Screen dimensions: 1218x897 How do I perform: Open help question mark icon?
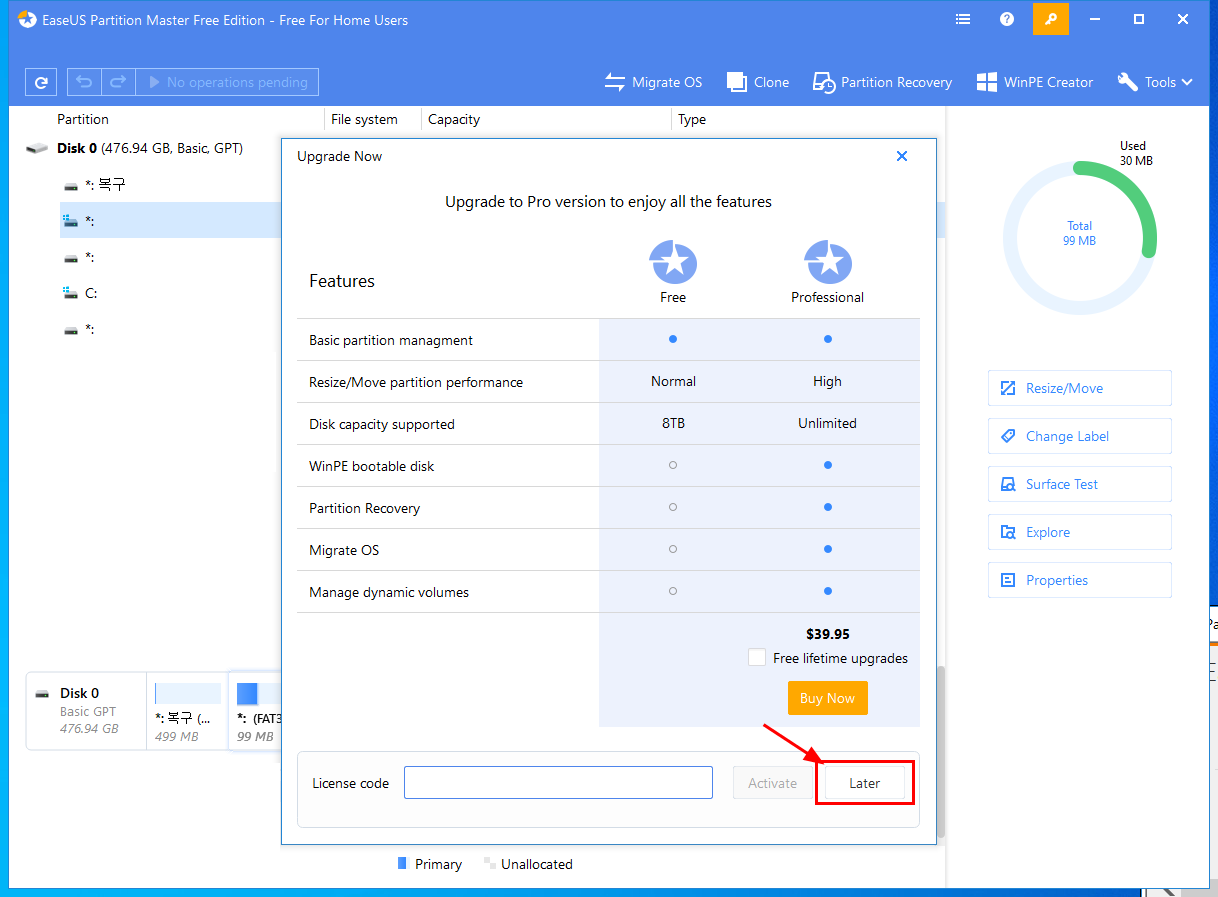tap(1007, 19)
